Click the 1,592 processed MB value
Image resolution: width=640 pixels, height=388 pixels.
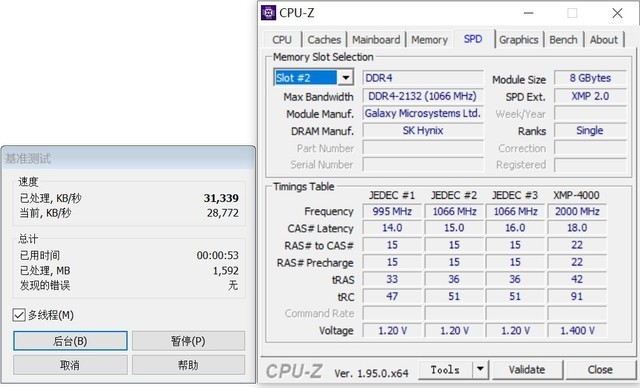pyautogui.click(x=226, y=270)
